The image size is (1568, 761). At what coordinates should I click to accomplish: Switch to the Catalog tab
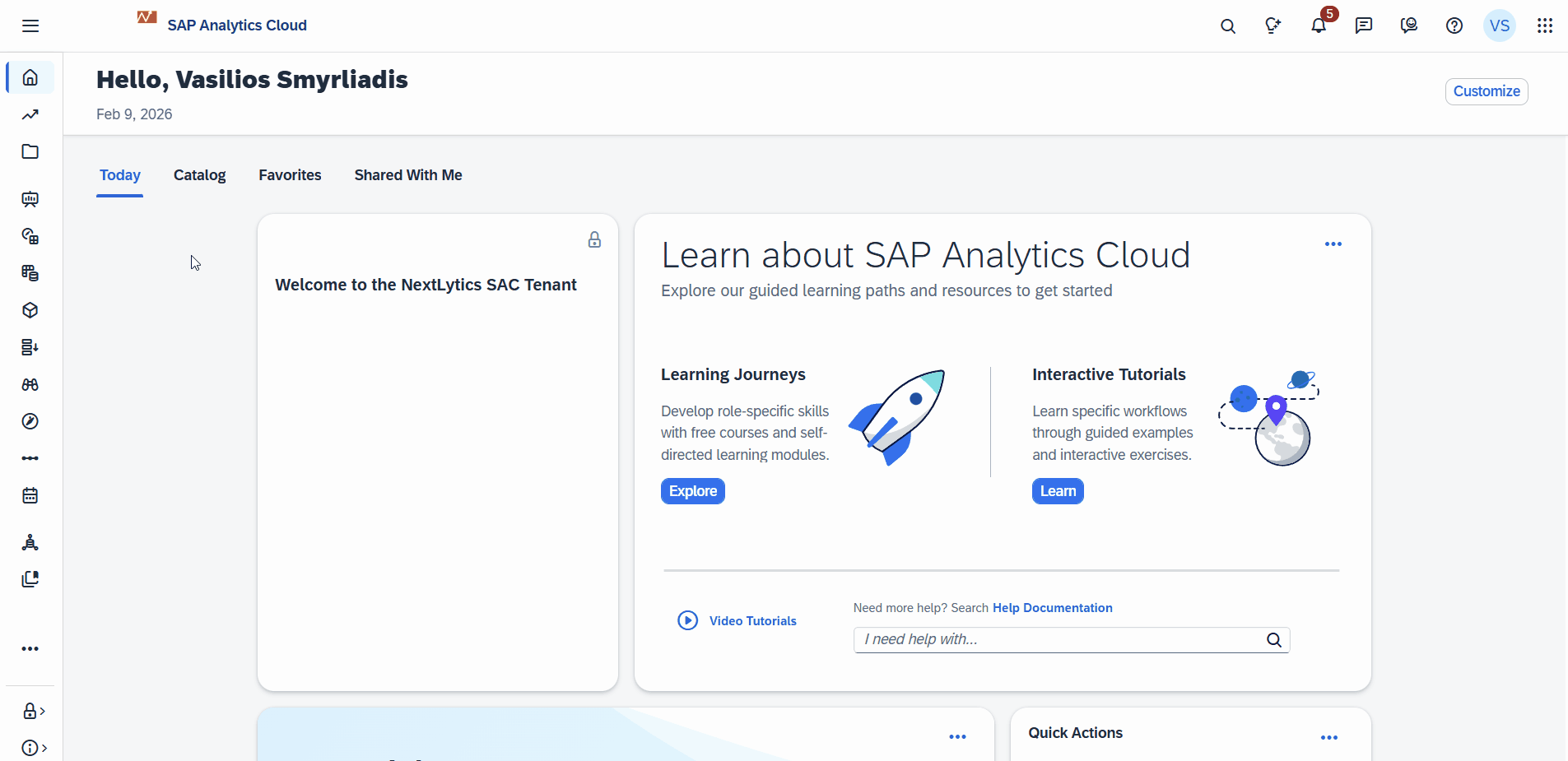200,174
